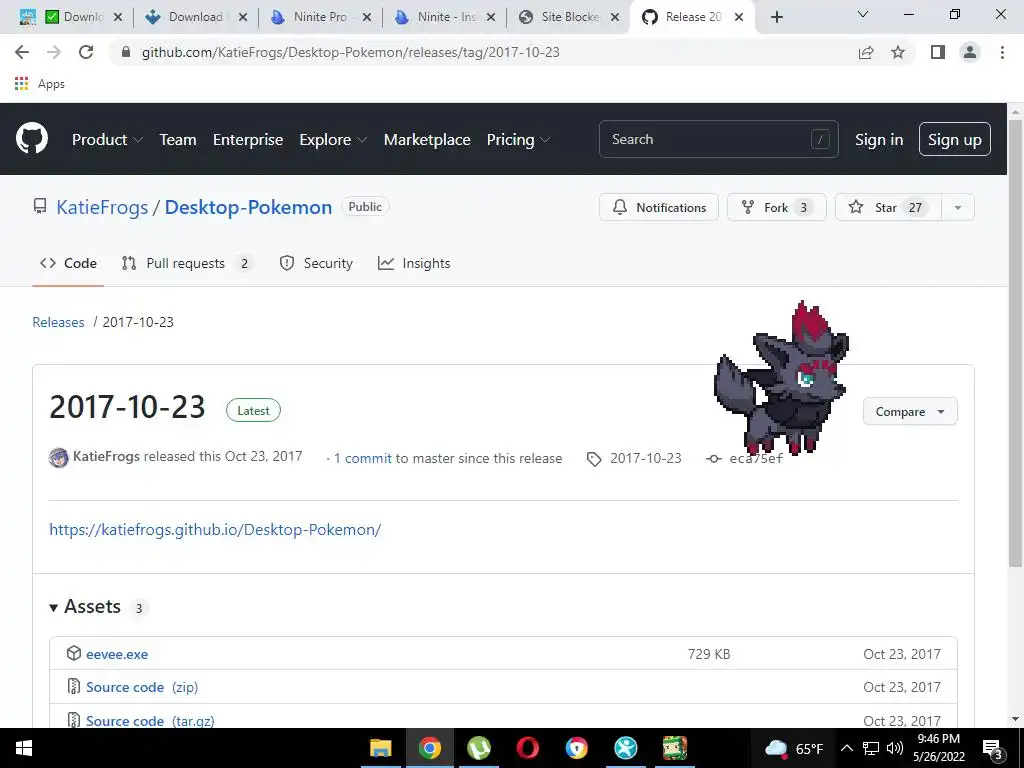Open Apps shortcut in bookmarks bar

point(39,84)
